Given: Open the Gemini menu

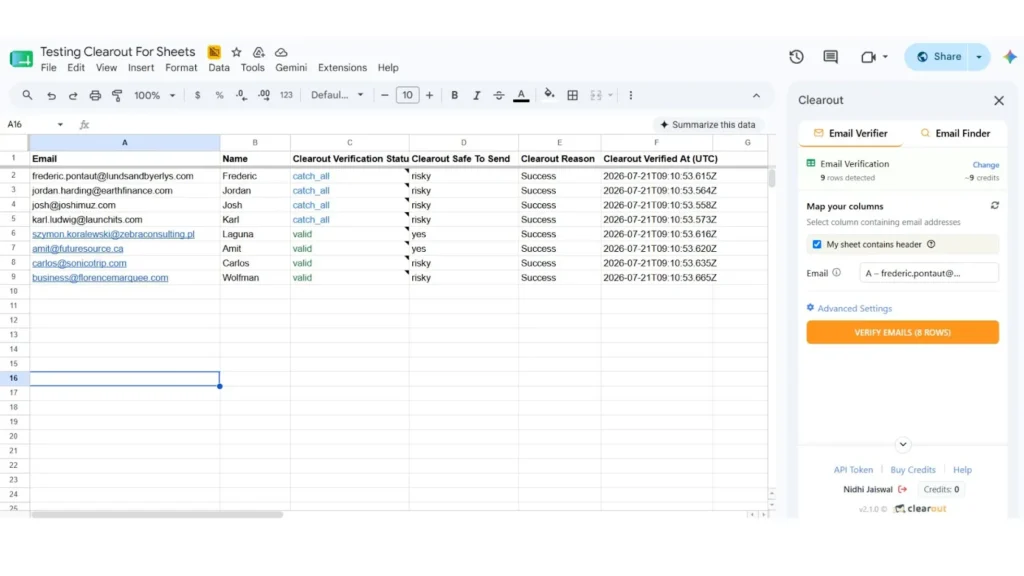Looking at the screenshot, I should [291, 68].
